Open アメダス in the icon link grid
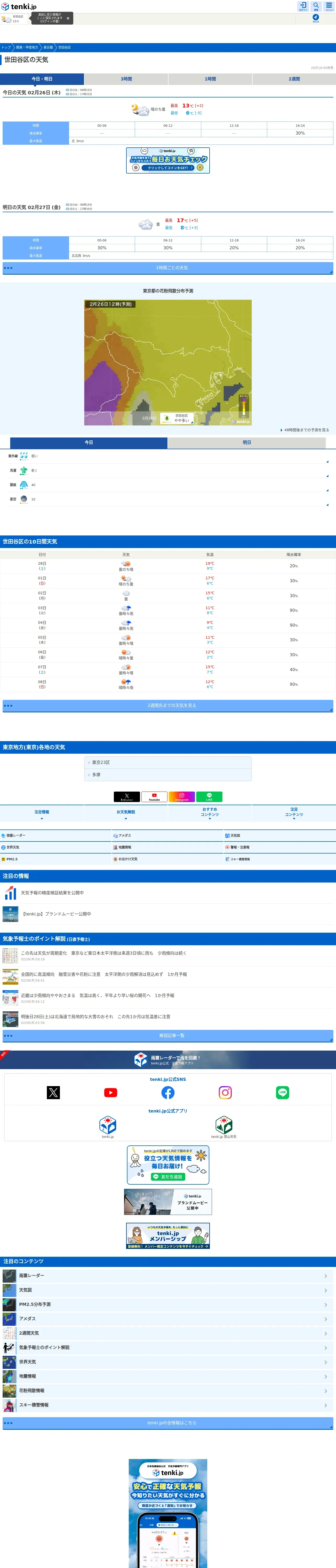The image size is (336, 1568). [168, 835]
